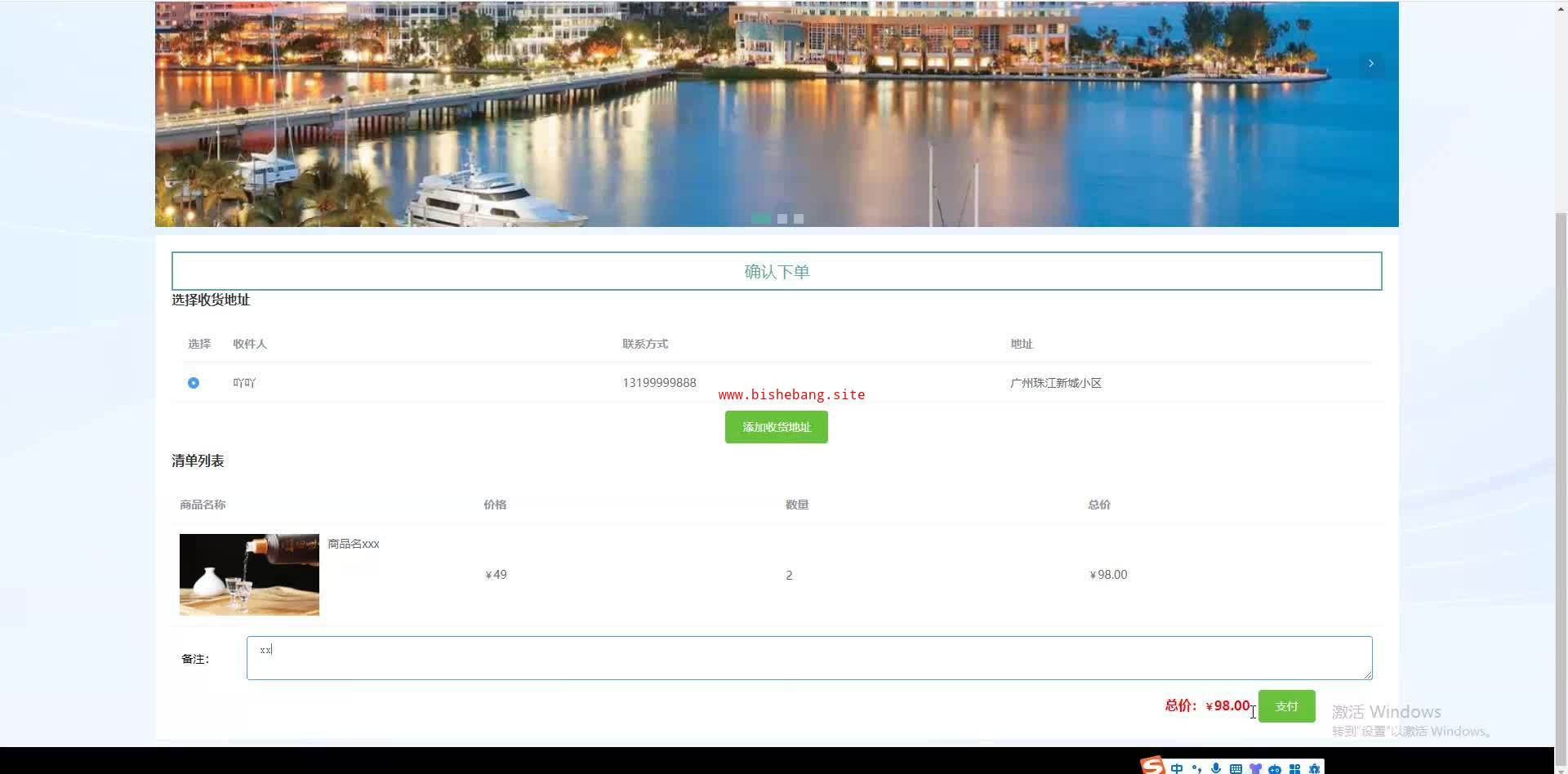Click the 总价 column header

(1099, 505)
